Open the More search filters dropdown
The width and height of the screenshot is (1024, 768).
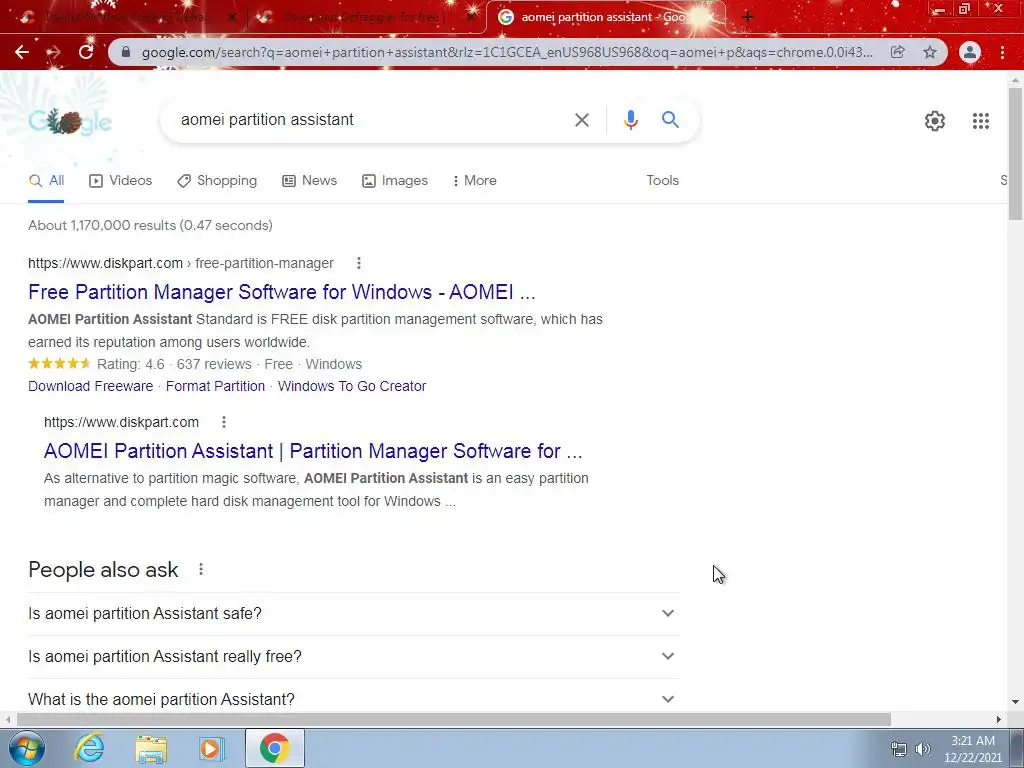click(474, 180)
